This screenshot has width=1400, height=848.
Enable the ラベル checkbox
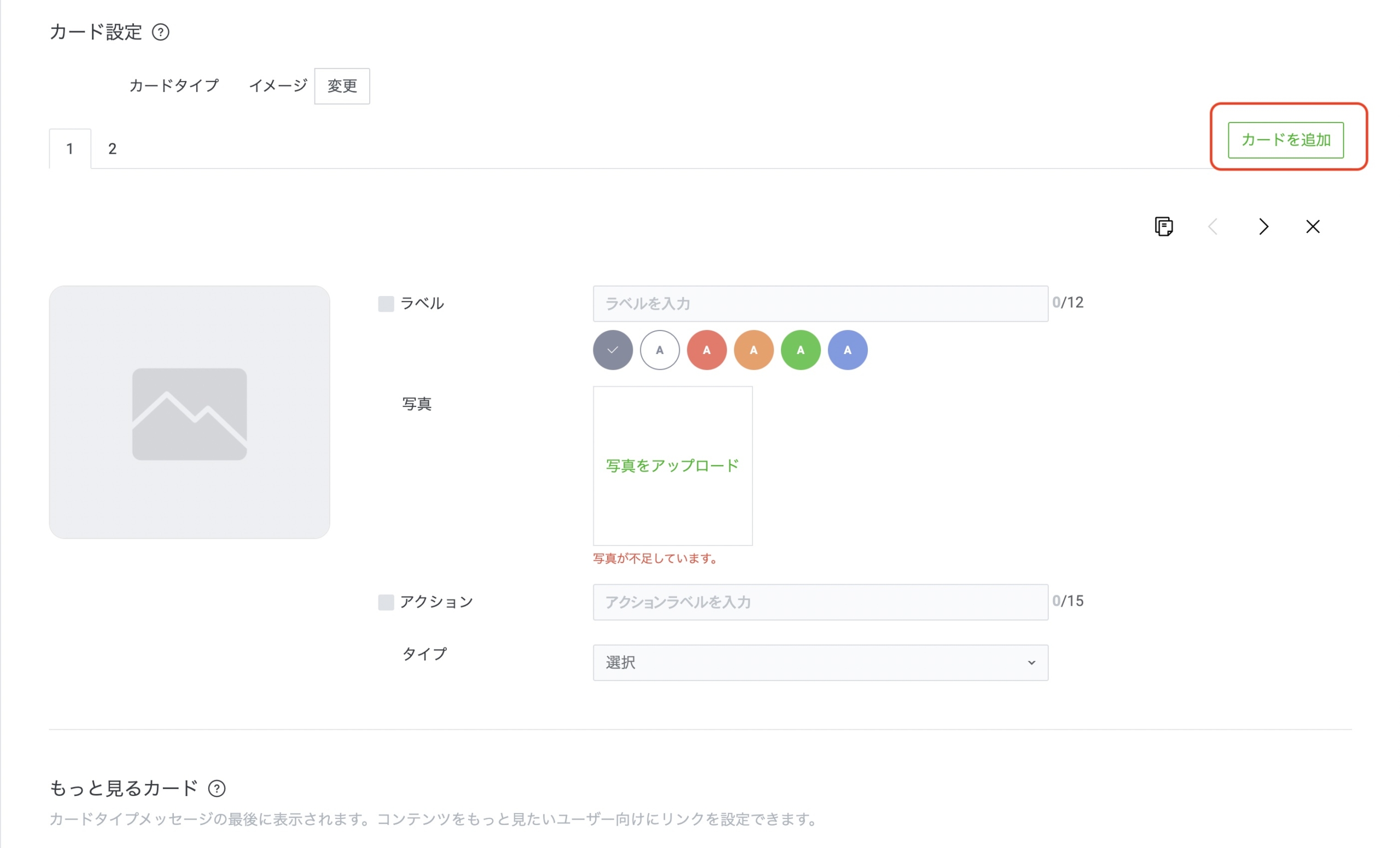coord(386,304)
